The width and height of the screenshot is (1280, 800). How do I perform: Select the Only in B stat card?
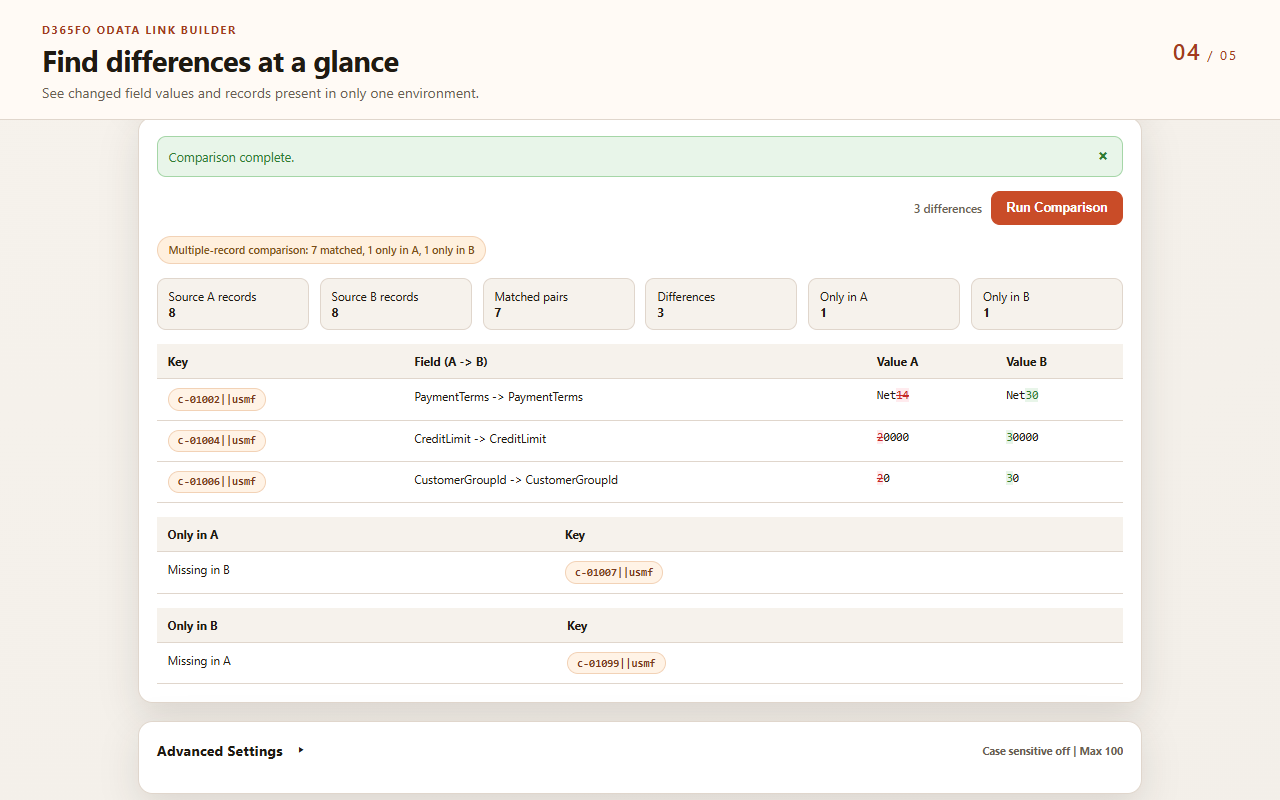pos(1047,304)
